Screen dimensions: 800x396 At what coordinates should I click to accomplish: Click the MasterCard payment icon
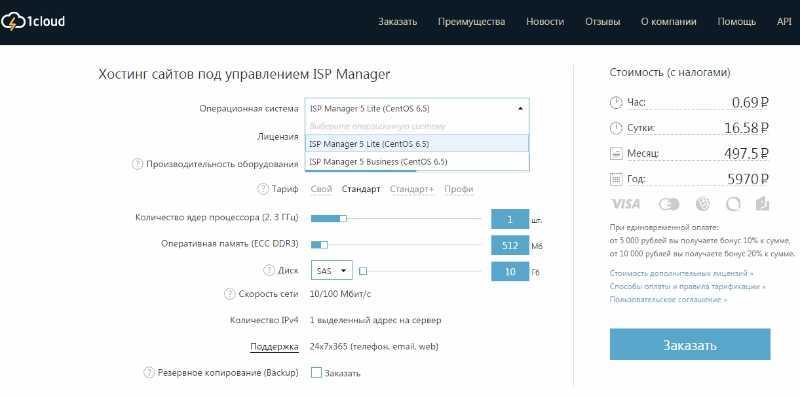669,205
